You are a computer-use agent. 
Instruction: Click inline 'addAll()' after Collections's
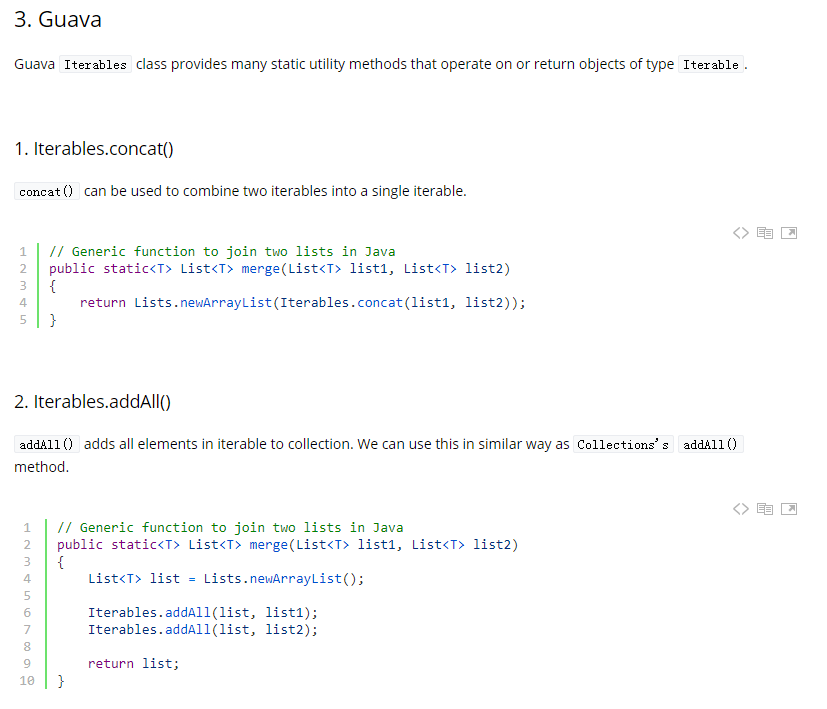[x=710, y=444]
